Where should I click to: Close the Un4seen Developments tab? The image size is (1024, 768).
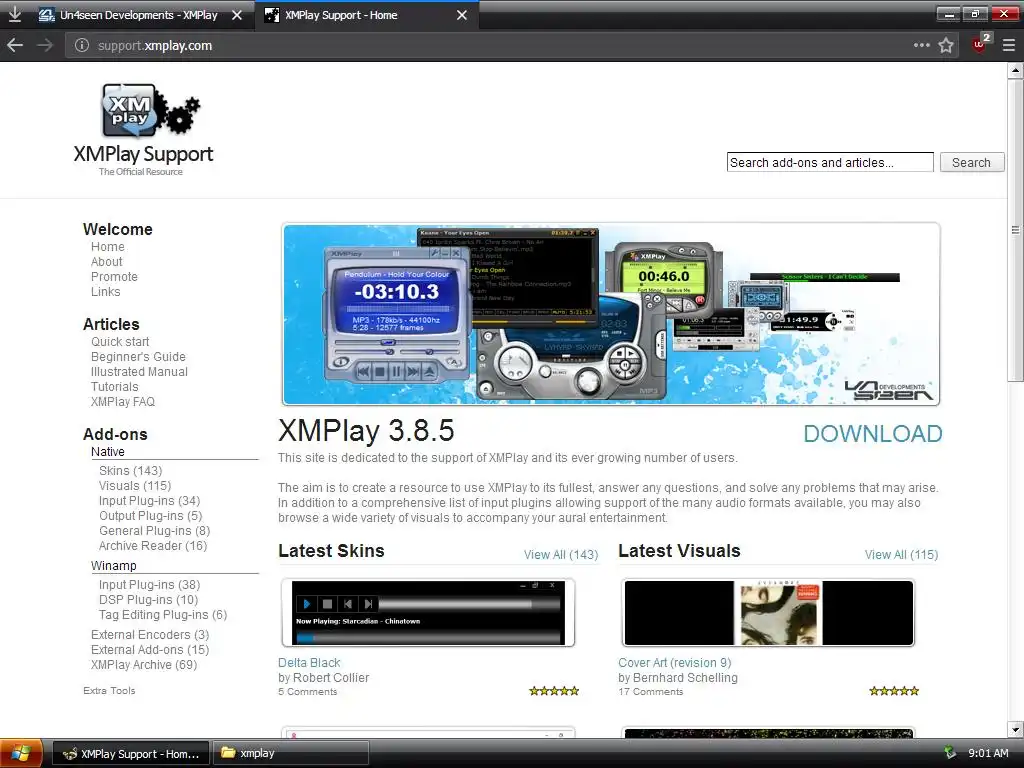pos(237,14)
